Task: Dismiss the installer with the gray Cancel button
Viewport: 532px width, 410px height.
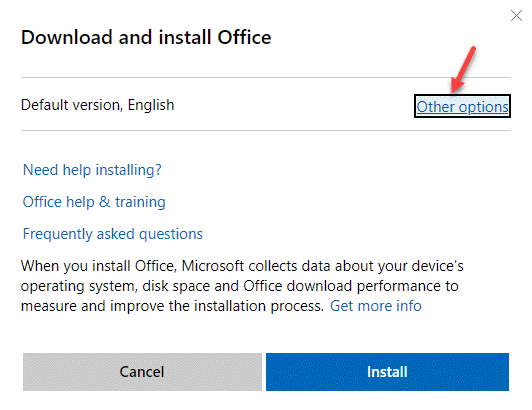Action: click(x=142, y=372)
